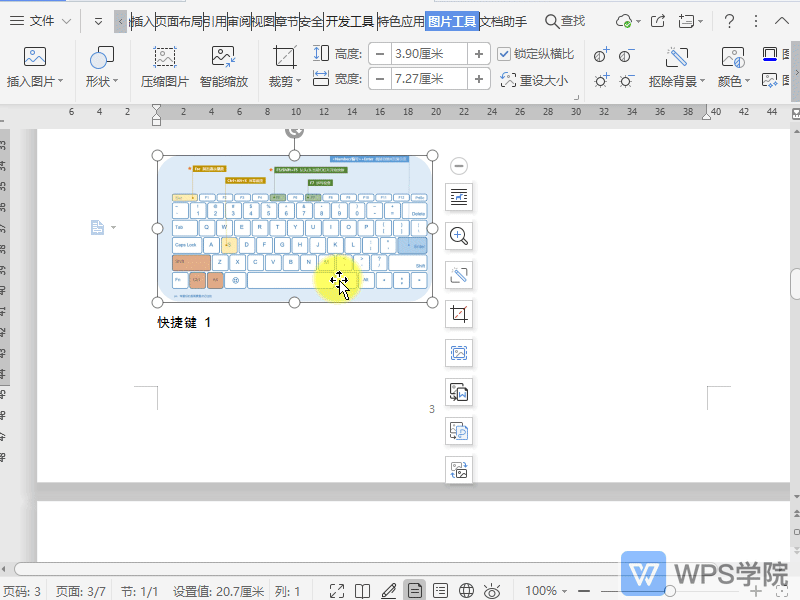Viewport: 800px width, 600px height.
Task: Open the layout options floating icon
Action: coord(459,198)
